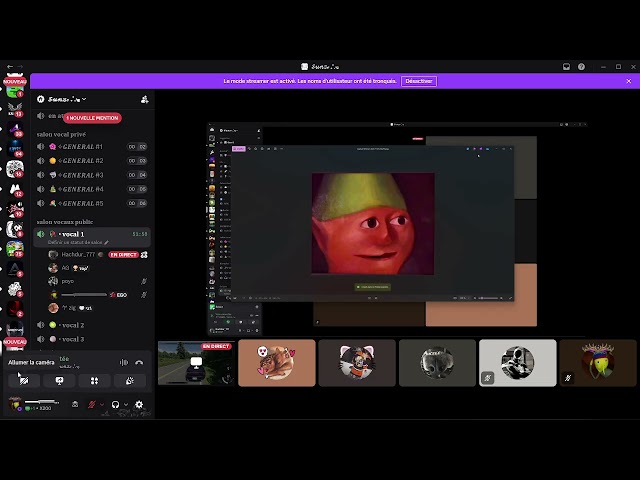The image size is (640, 480).
Task: Open the inbox icon in title bar
Action: 566,67
